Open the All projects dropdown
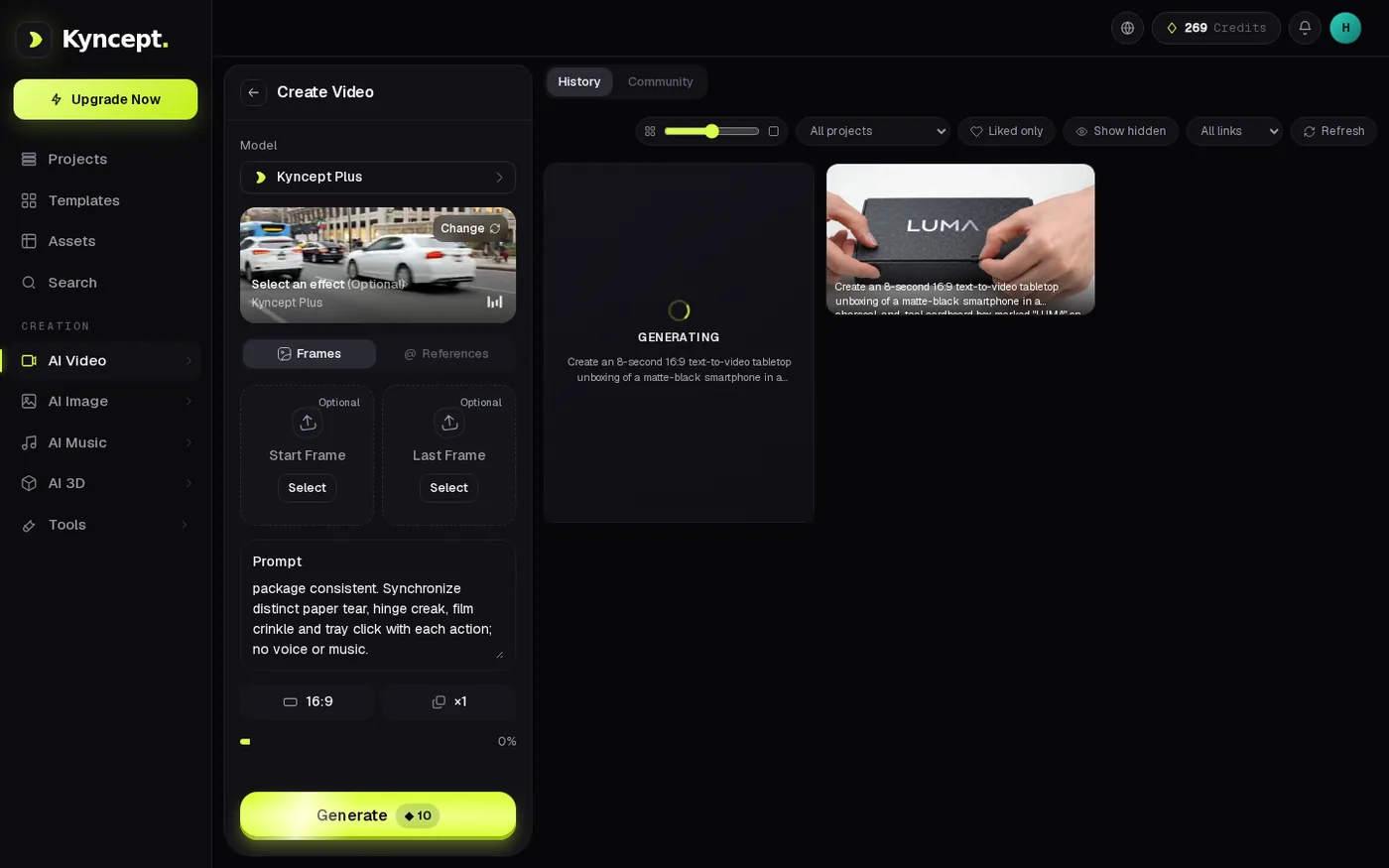Image resolution: width=1389 pixels, height=868 pixels. 873,131
